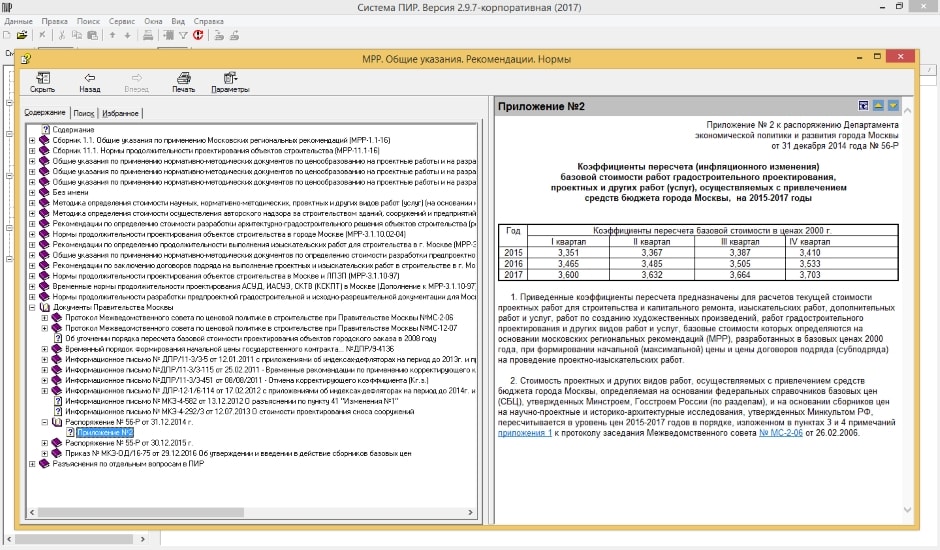Screen dimensions: 940x550
Task: Click the move down arrow icon
Action: (127, 35)
